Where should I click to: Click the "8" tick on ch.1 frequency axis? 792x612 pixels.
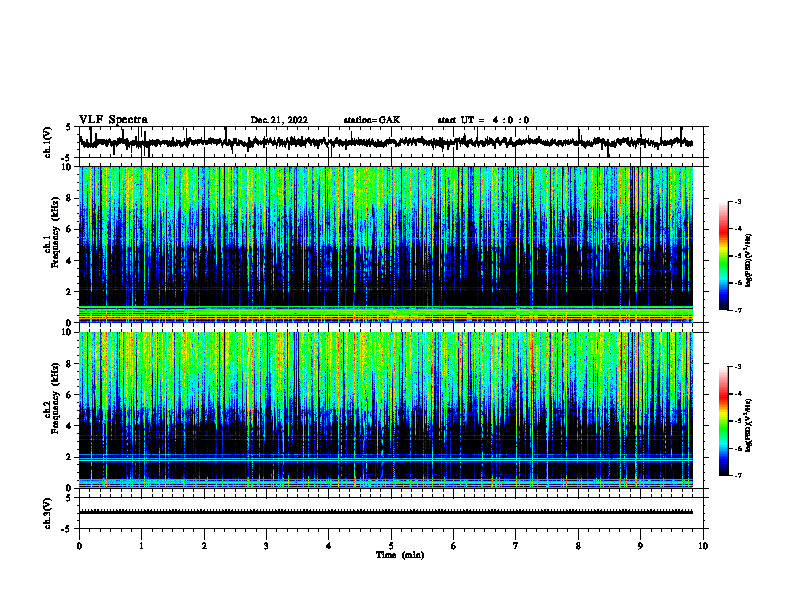pos(70,198)
